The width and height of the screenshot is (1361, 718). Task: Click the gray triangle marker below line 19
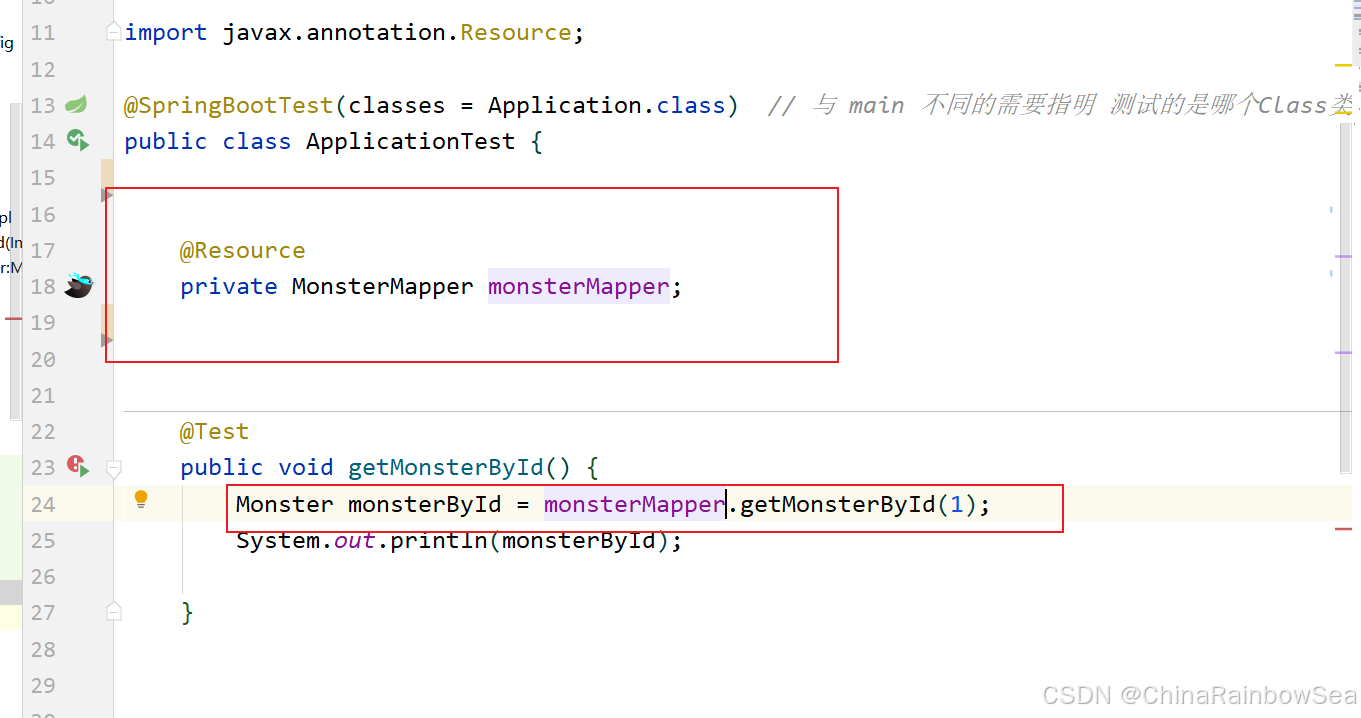pos(107,340)
